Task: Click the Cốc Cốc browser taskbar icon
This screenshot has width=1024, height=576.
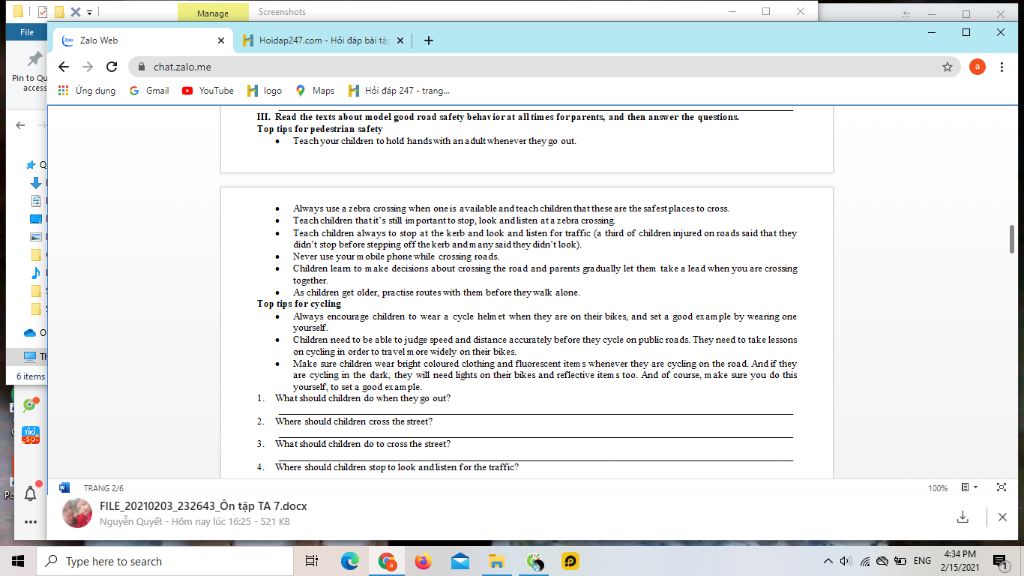Action: point(534,561)
